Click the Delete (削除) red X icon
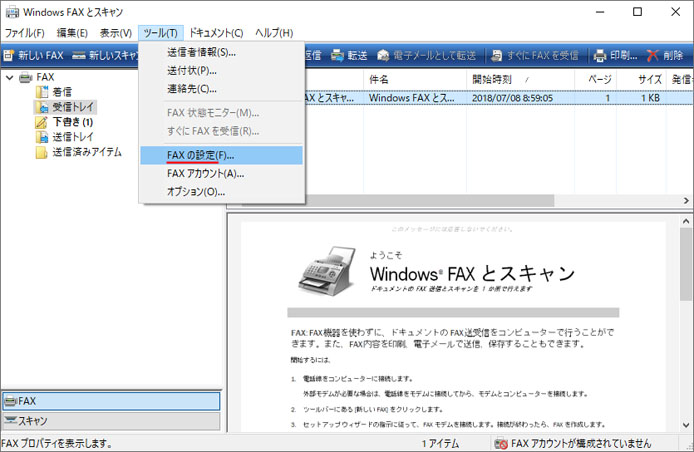This screenshot has height=452, width=694. [652, 55]
